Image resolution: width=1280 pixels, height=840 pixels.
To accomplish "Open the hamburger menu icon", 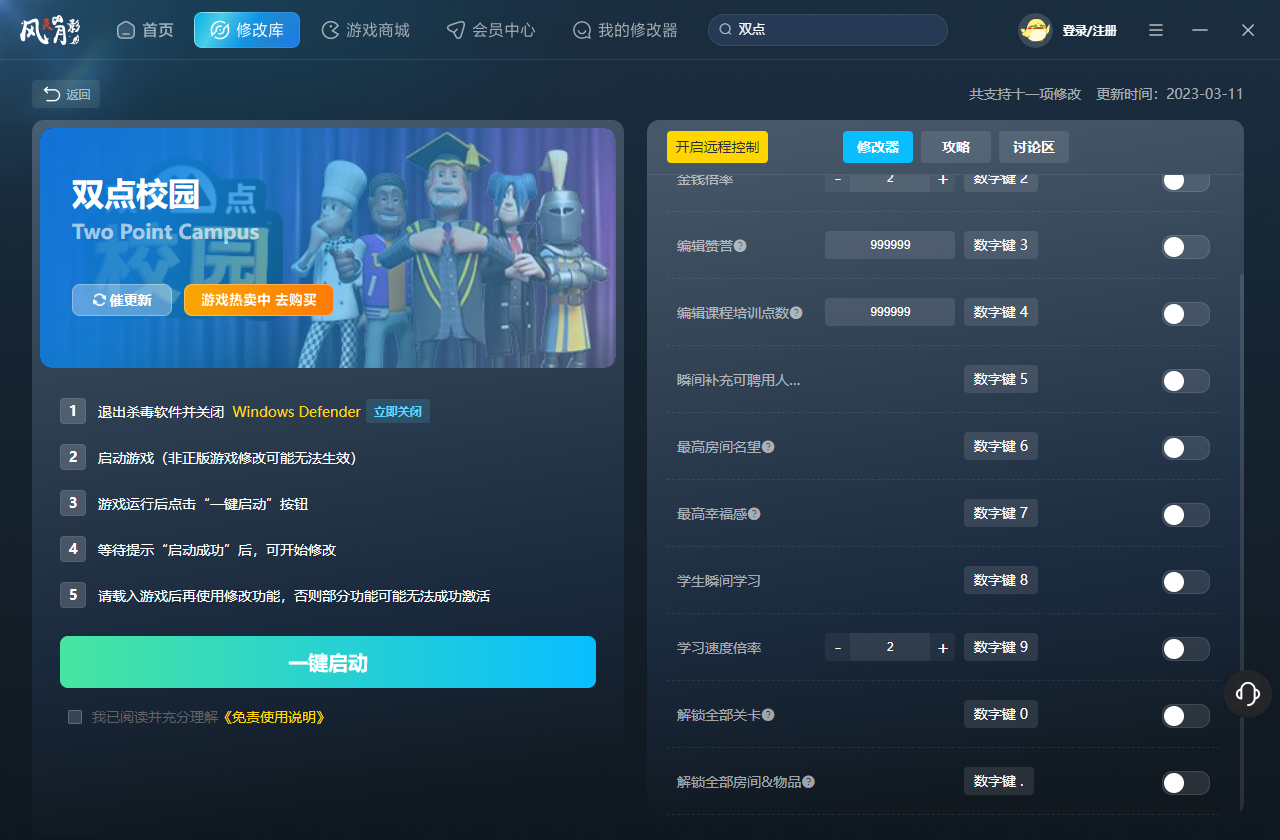I will tap(1156, 30).
